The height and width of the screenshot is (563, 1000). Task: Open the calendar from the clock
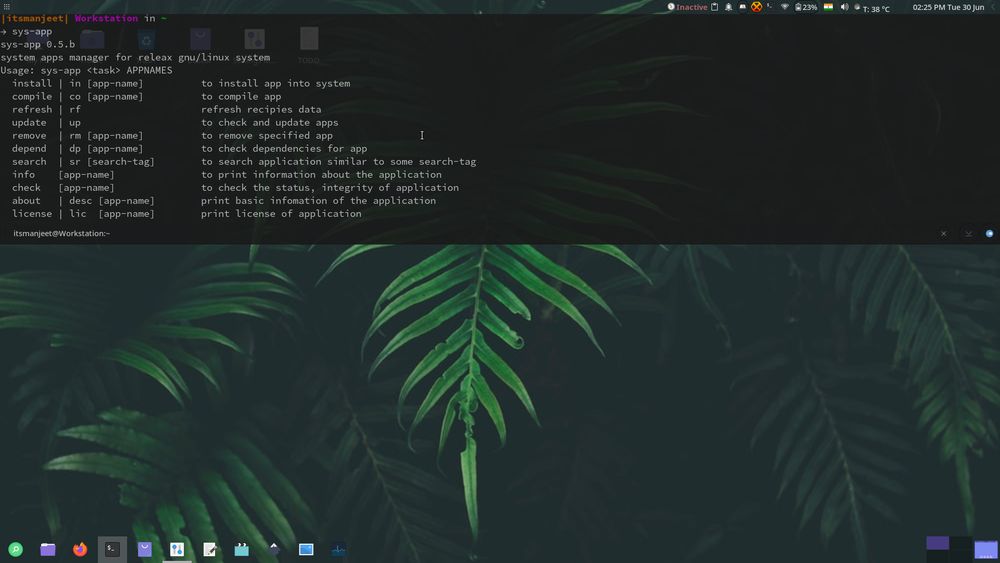(948, 7)
